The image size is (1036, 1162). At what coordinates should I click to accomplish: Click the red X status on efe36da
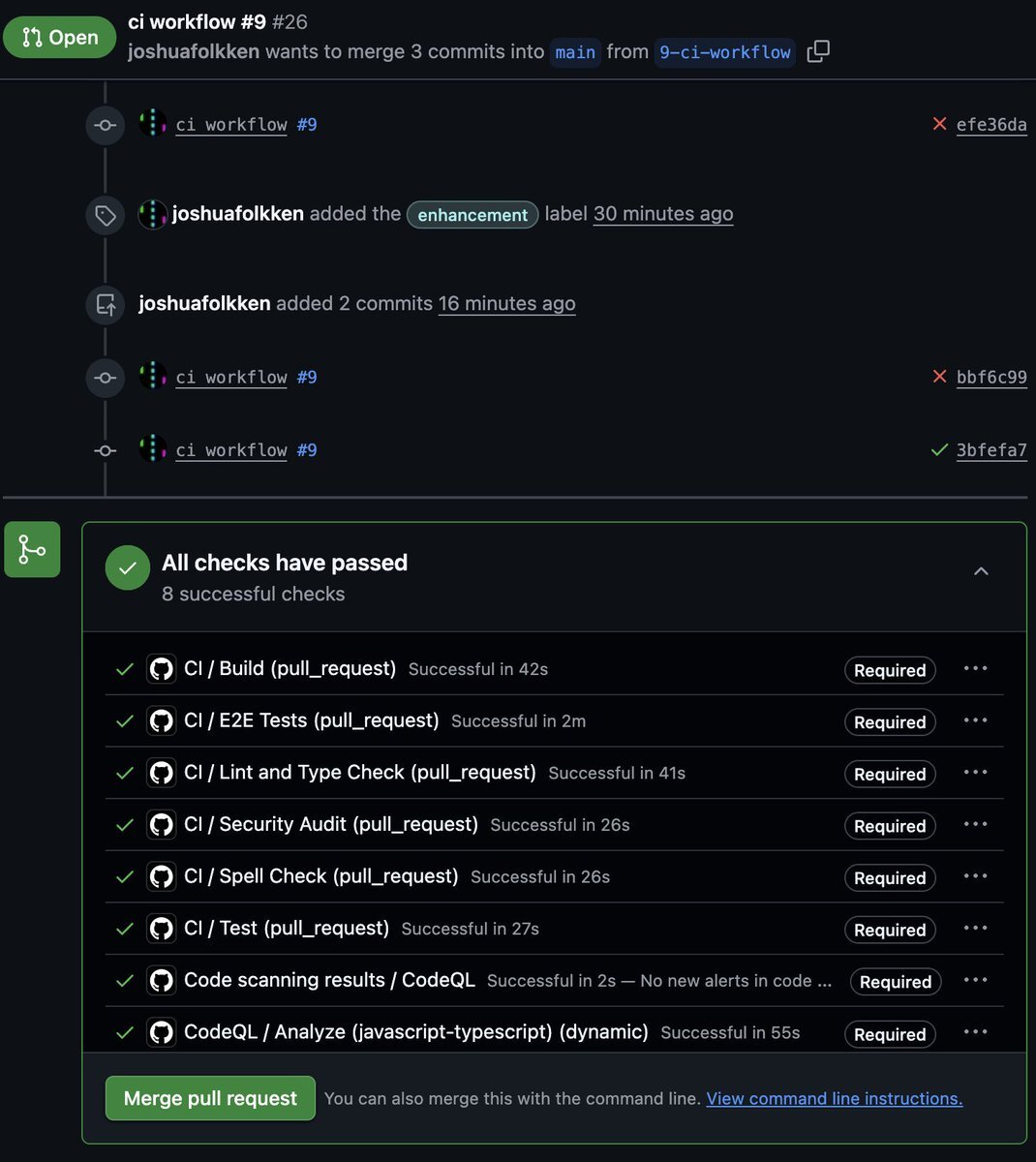[x=939, y=124]
